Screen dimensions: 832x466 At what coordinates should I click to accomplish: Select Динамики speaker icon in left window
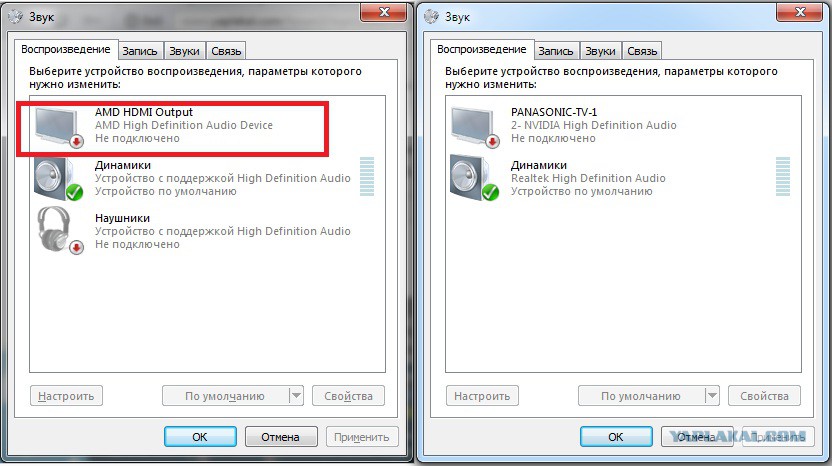[x=58, y=179]
